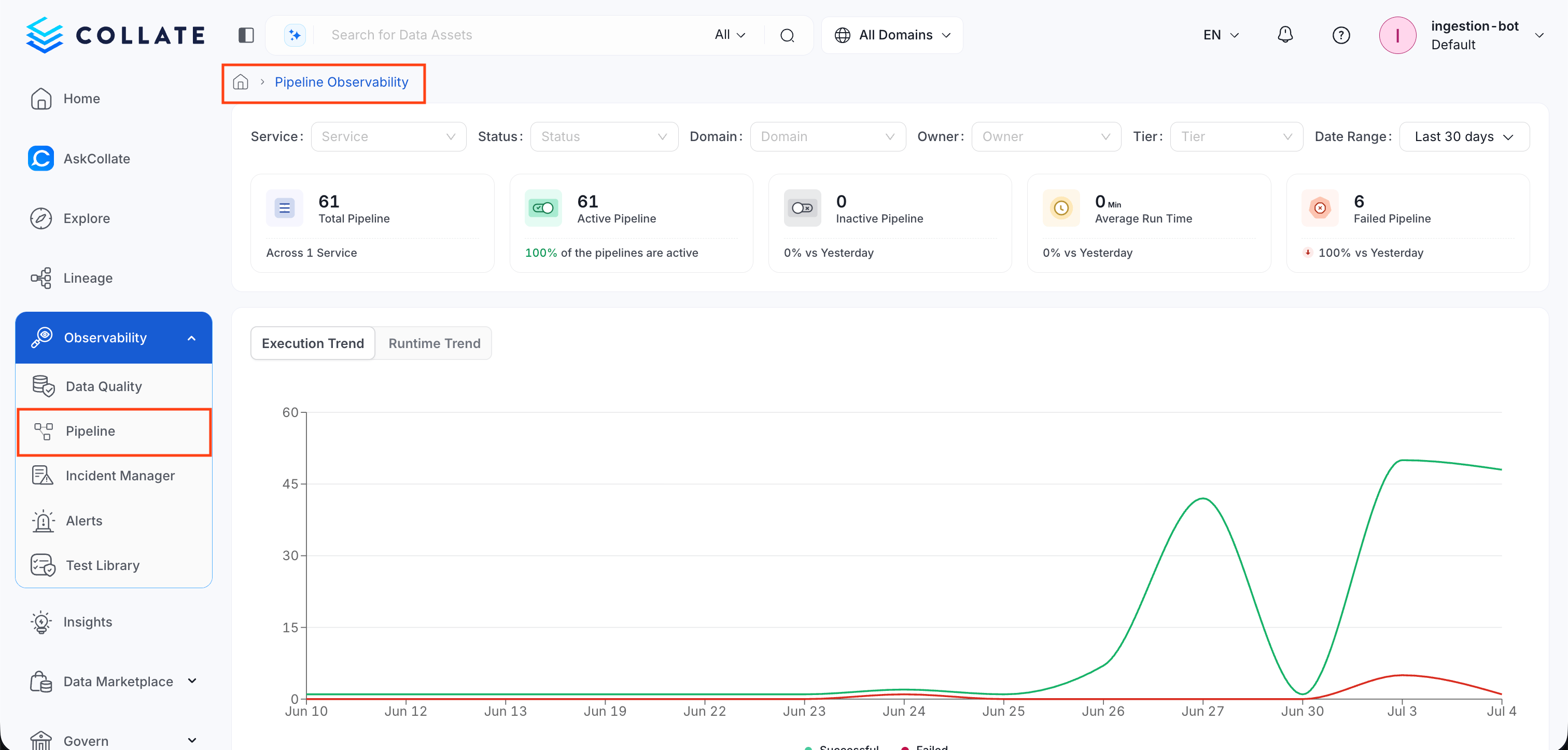This screenshot has height=750, width=1568.
Task: Click Search for Data Assets field
Action: click(x=511, y=35)
